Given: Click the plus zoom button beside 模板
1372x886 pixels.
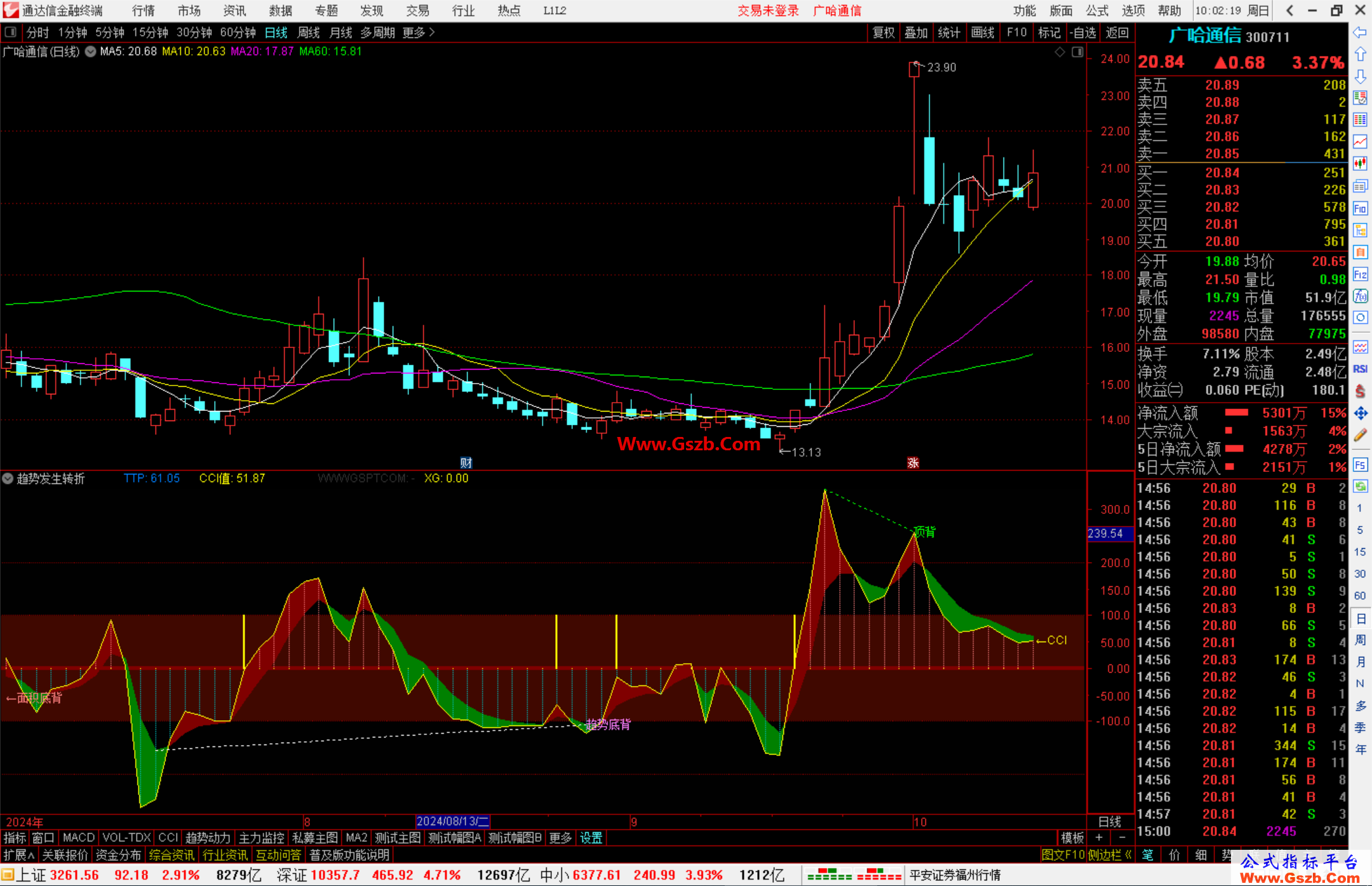Looking at the screenshot, I should (1099, 838).
